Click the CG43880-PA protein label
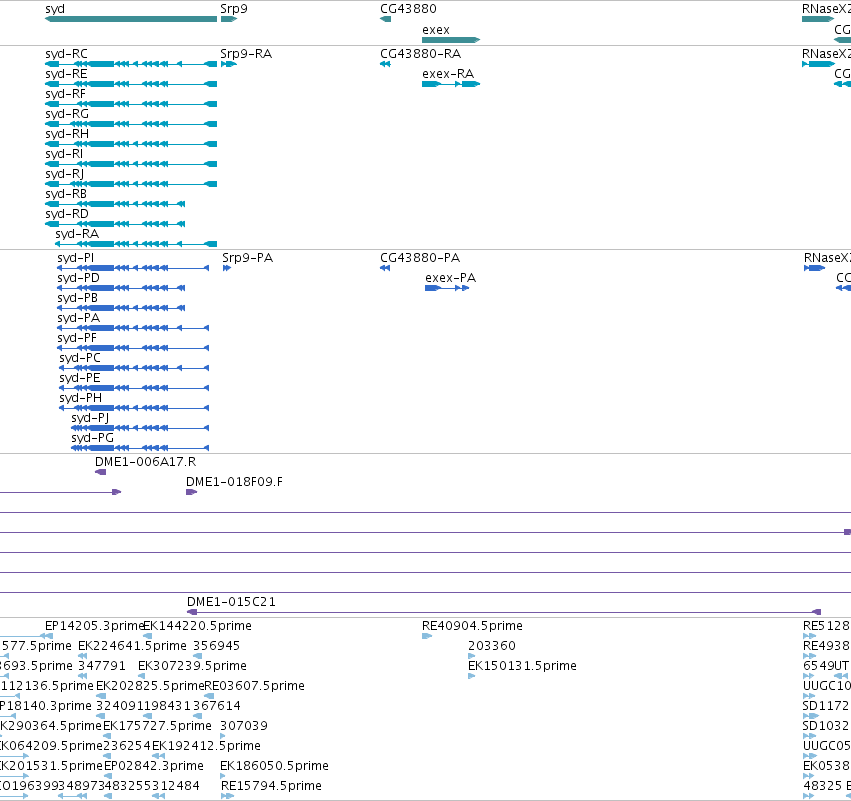 [420, 258]
